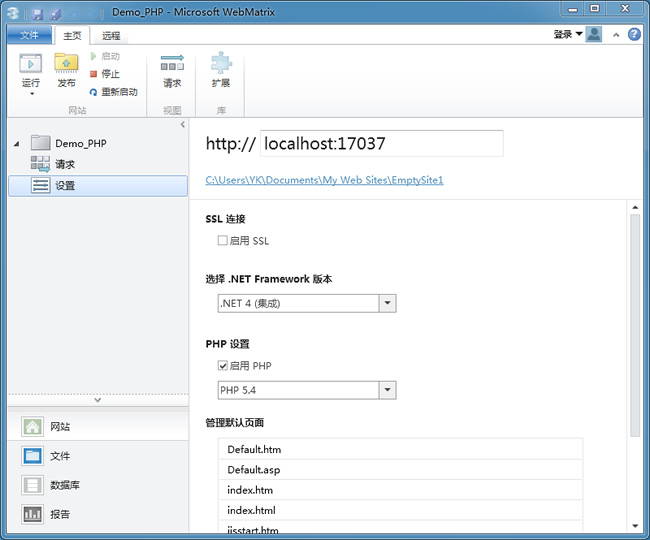Viewport: 650px width, 540px height.
Task: Open the Reports (报告) workspace
Action: coord(34,514)
